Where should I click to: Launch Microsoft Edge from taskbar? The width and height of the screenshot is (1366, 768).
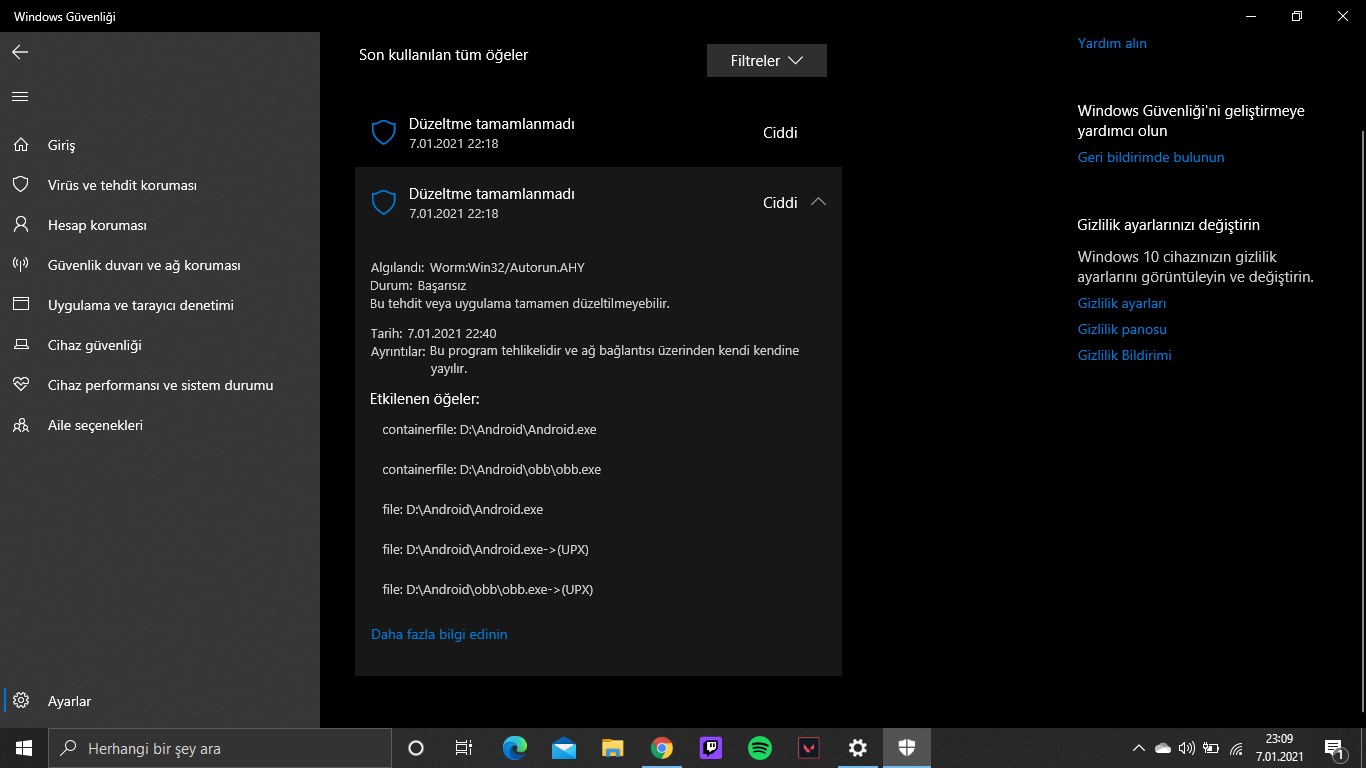coord(515,748)
